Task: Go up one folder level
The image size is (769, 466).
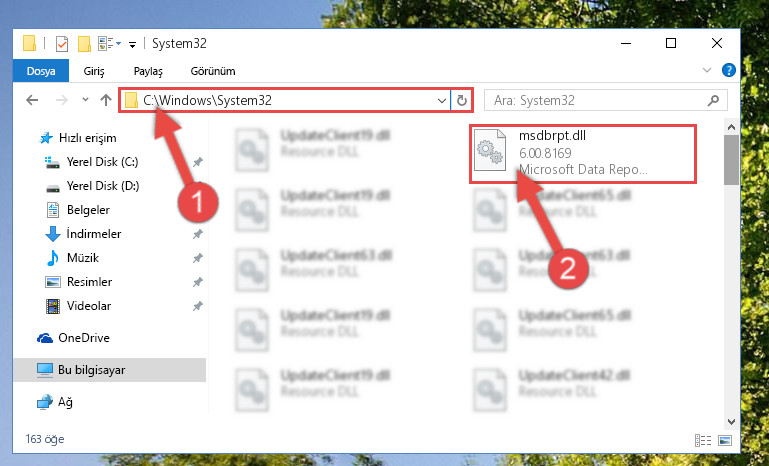Action: (x=106, y=100)
